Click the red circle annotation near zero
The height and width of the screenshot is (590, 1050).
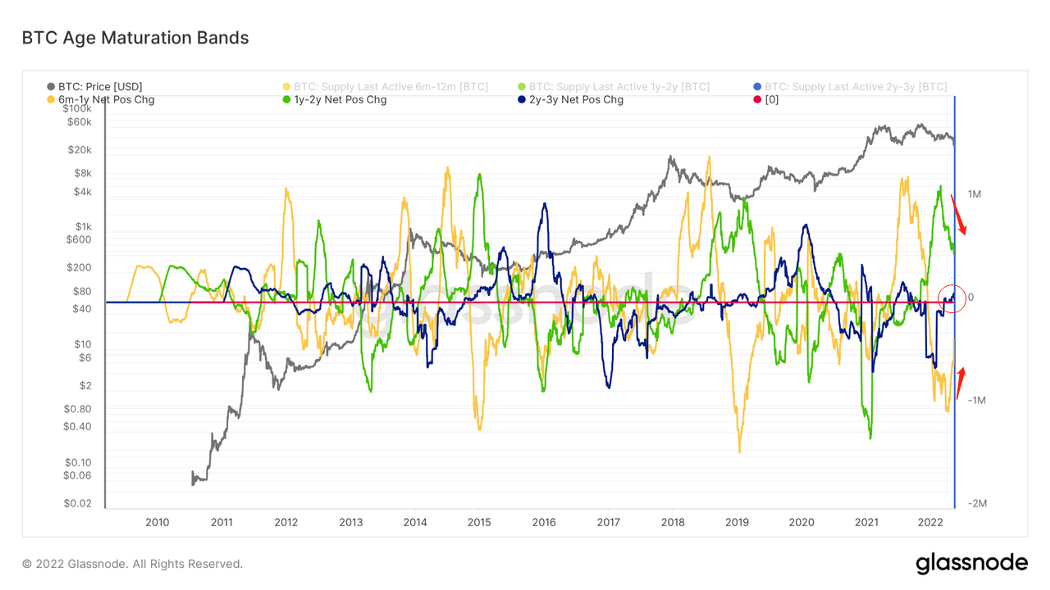tap(953, 298)
